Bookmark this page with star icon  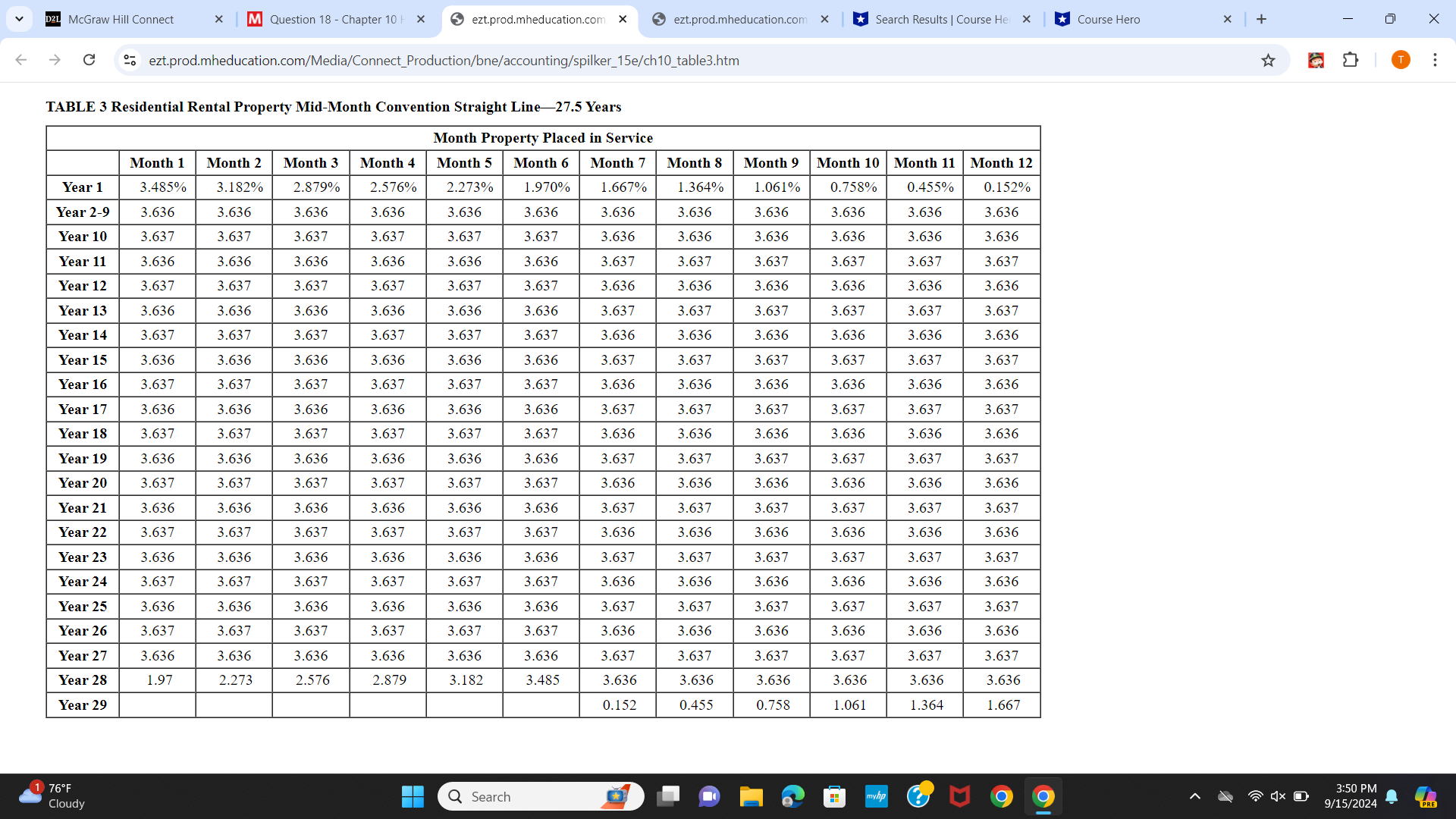pos(1268,60)
